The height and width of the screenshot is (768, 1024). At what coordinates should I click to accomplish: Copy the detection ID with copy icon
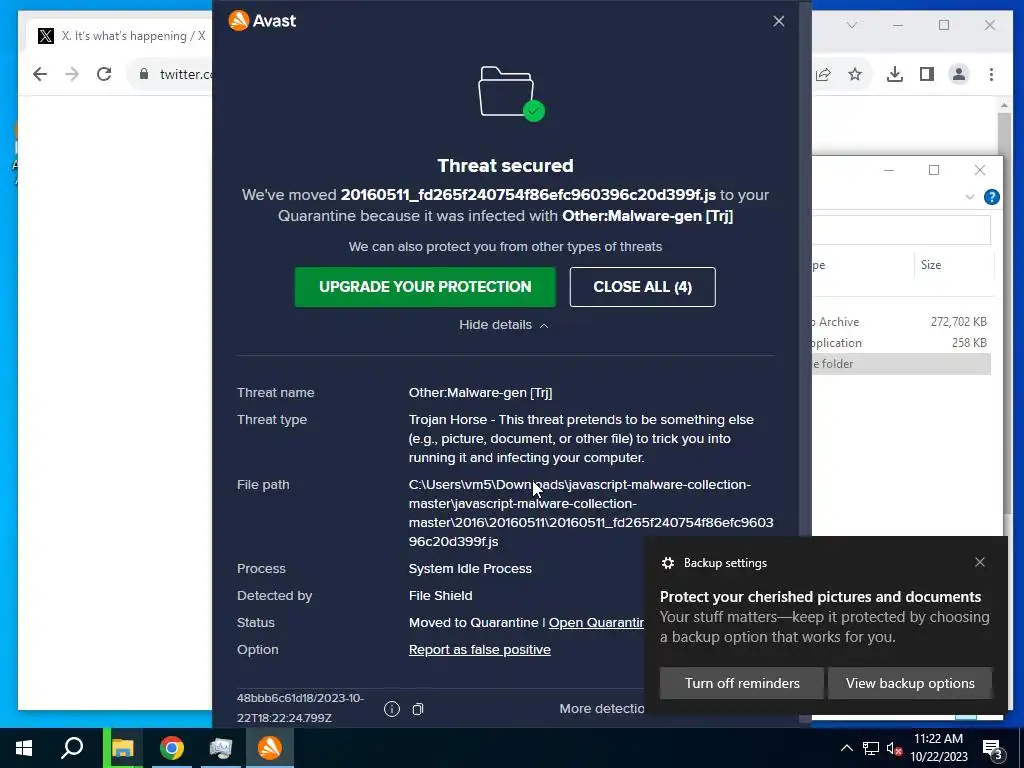pos(418,709)
